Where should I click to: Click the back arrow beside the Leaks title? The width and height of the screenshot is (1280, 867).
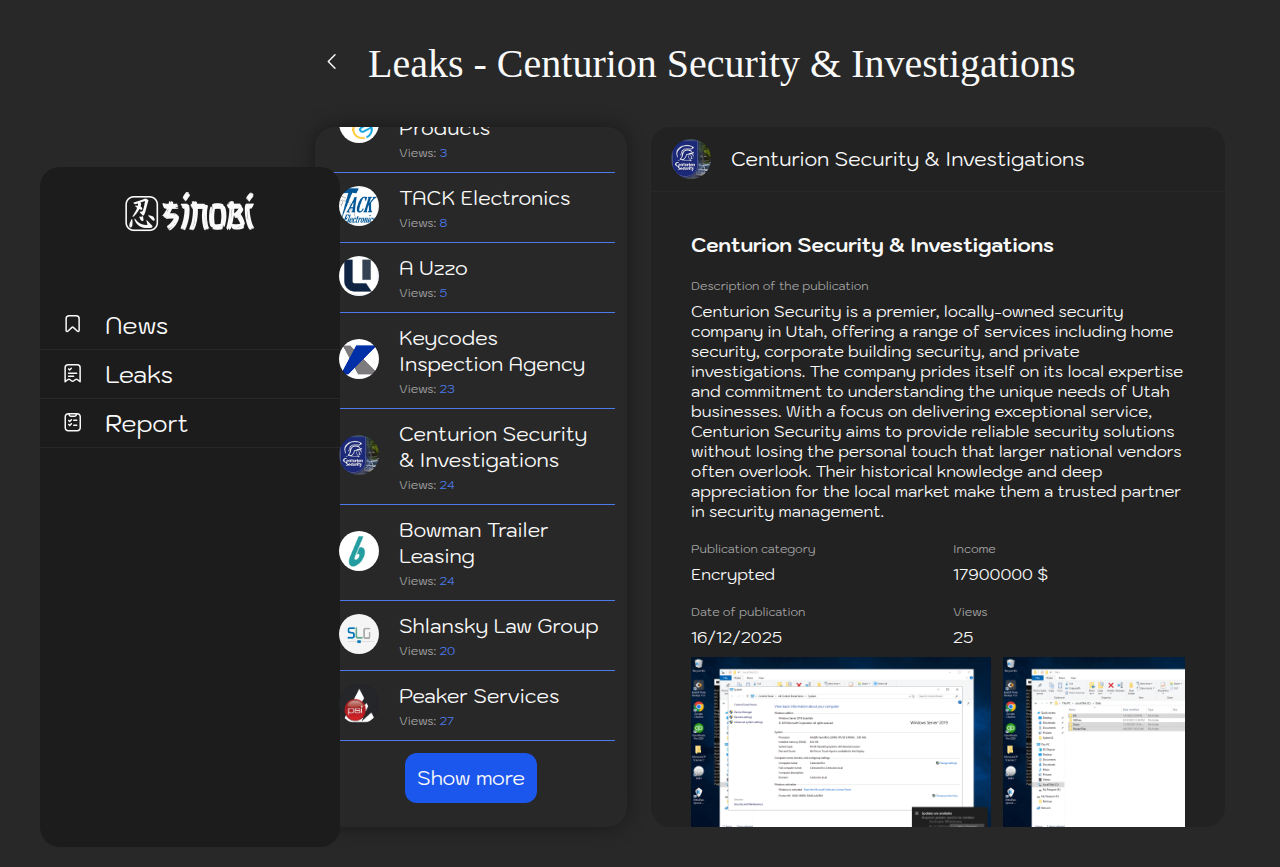coord(332,62)
